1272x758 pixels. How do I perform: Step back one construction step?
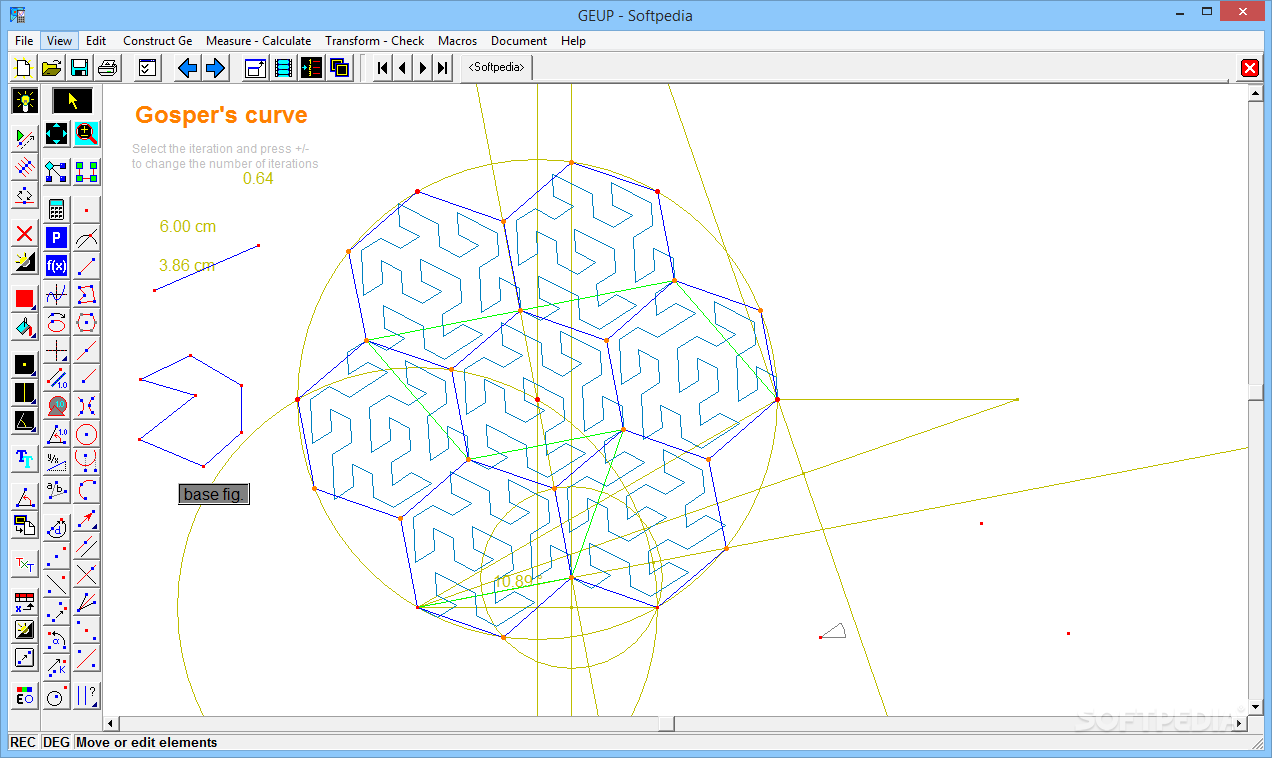[403, 68]
